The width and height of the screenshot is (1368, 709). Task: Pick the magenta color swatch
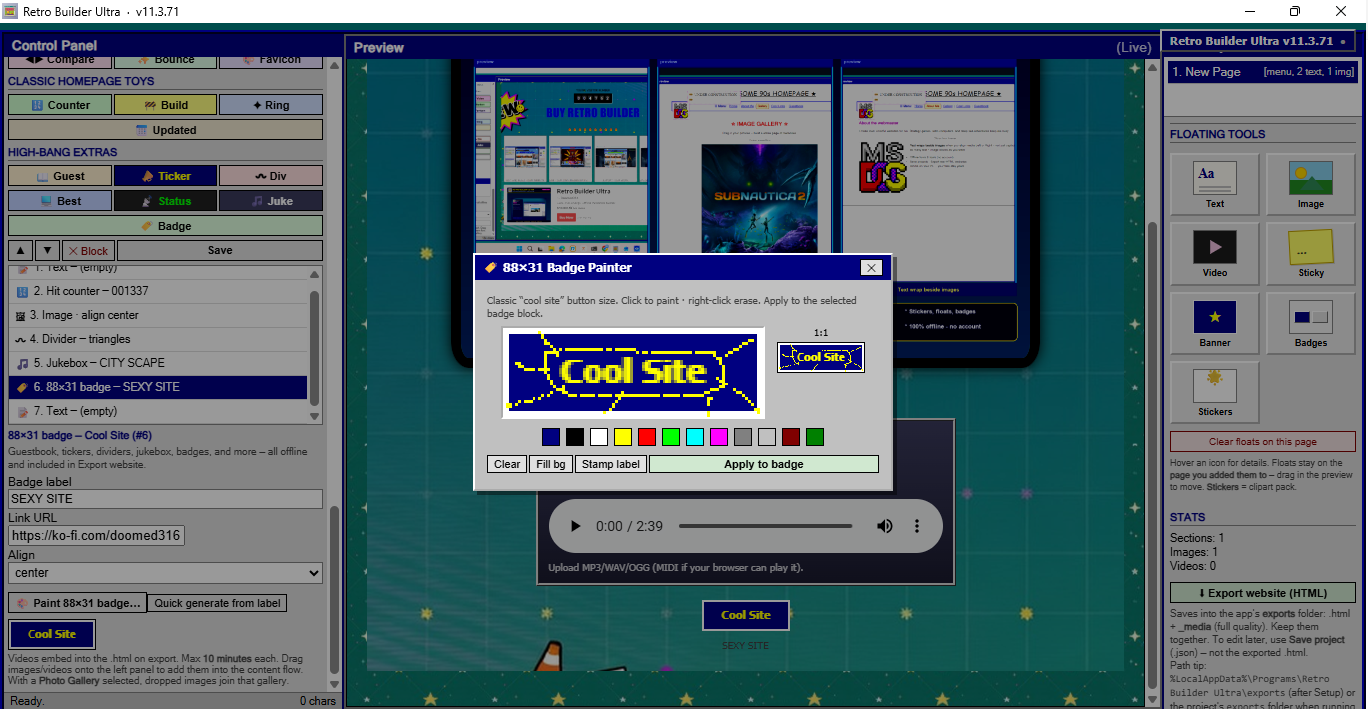[x=719, y=437]
